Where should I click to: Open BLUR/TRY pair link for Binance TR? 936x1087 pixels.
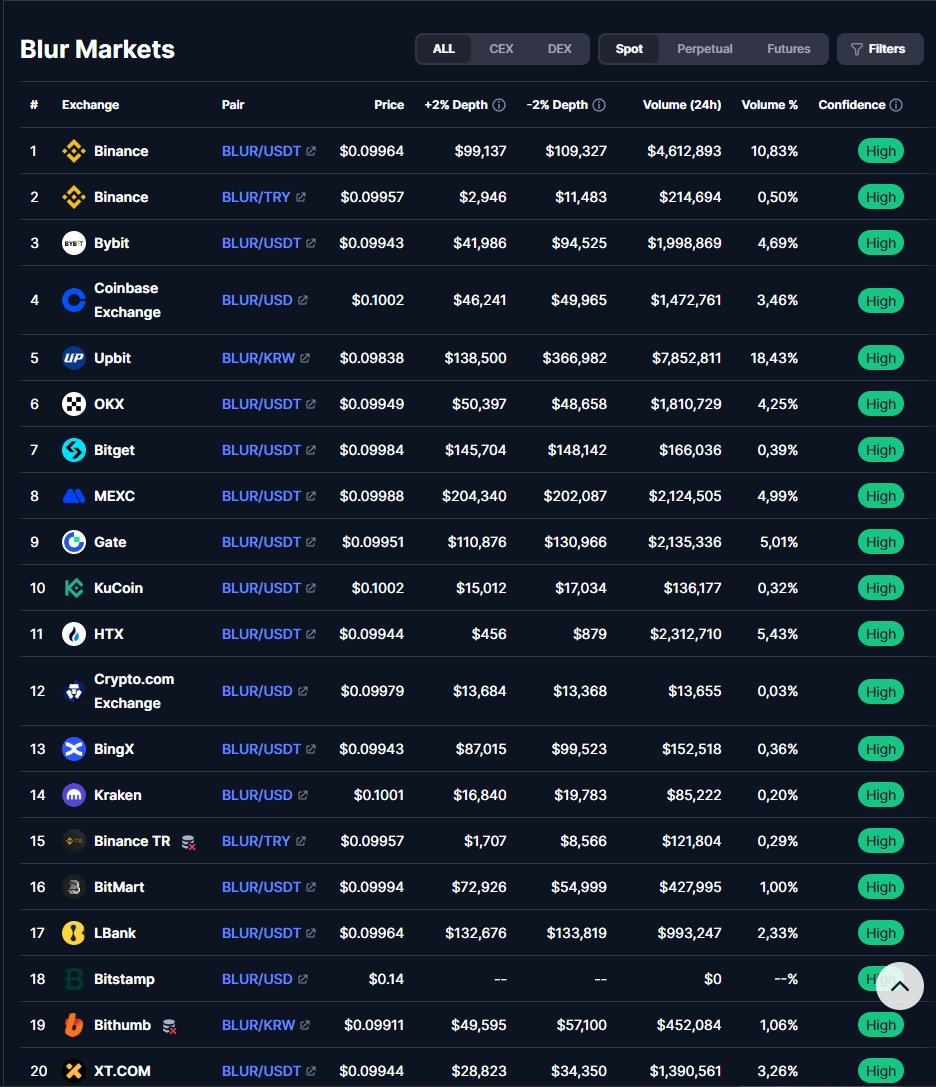(x=263, y=841)
